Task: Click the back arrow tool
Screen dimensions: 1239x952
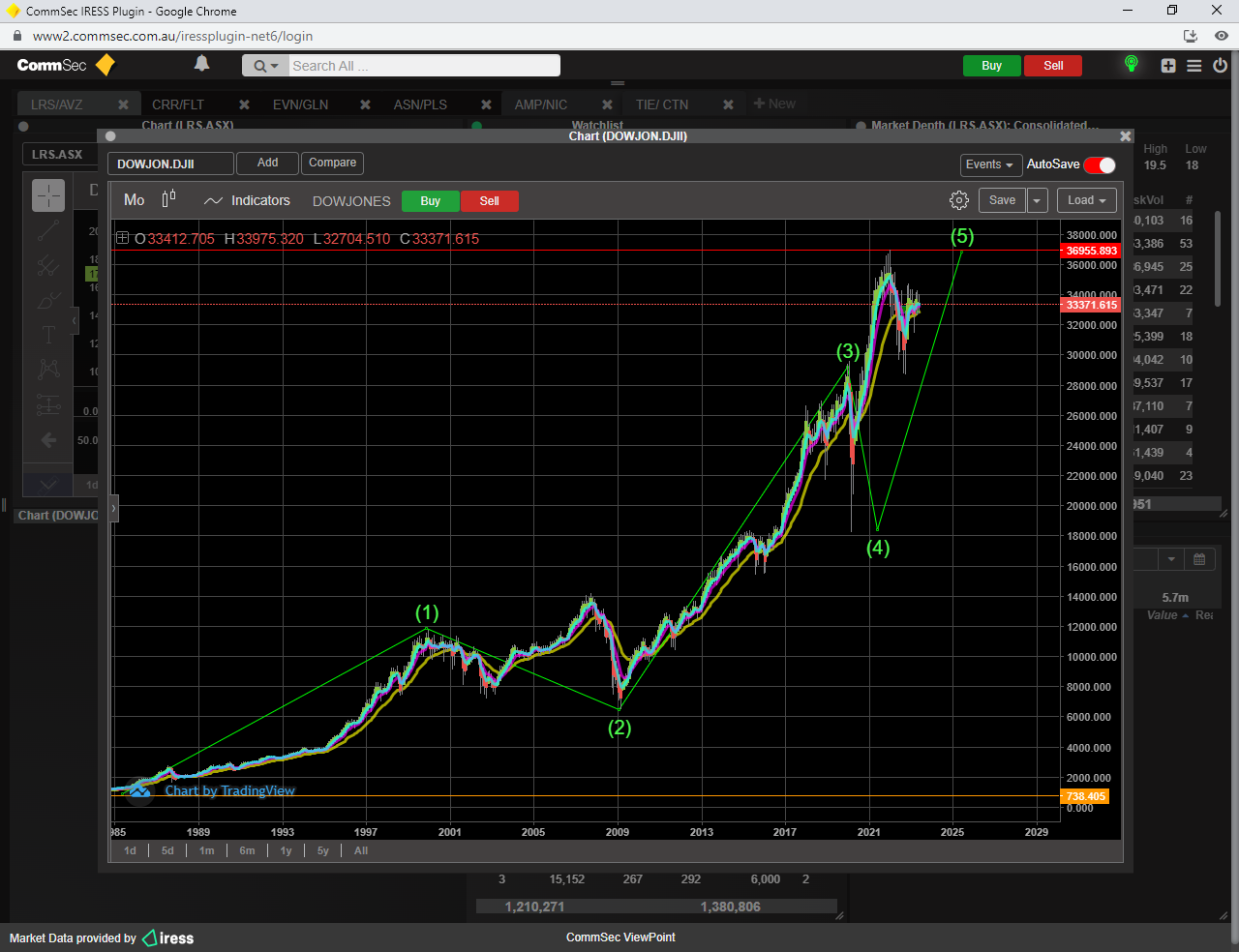Action: (x=48, y=440)
